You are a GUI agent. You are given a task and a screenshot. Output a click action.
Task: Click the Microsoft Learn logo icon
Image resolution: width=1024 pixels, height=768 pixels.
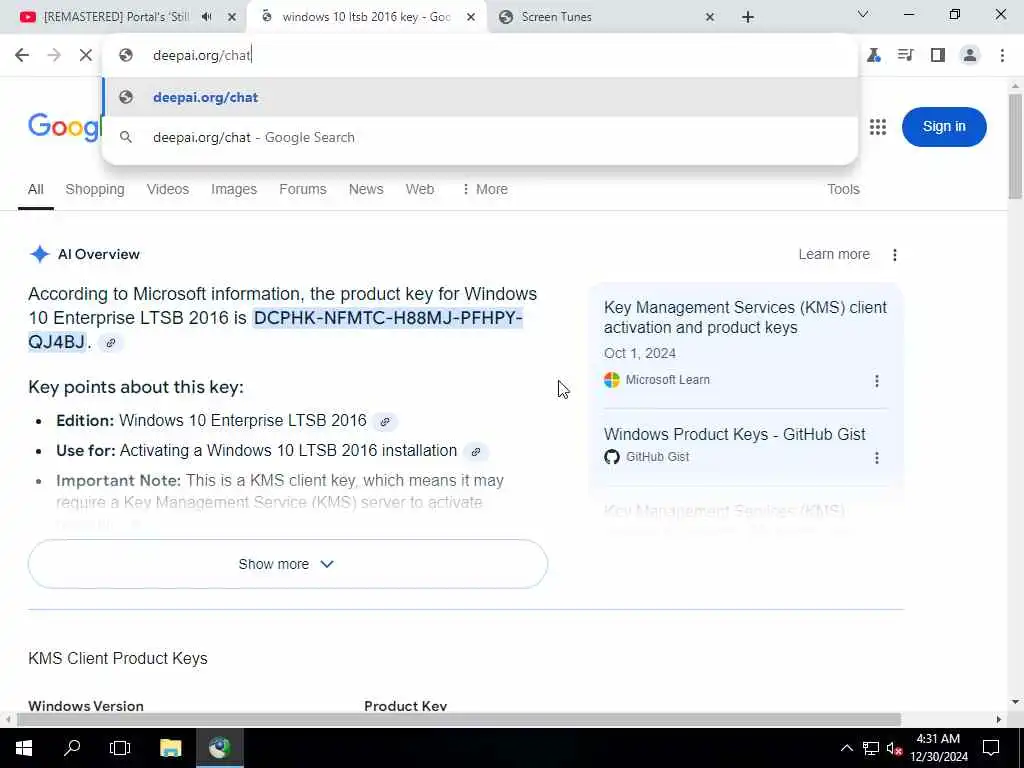pyautogui.click(x=611, y=380)
